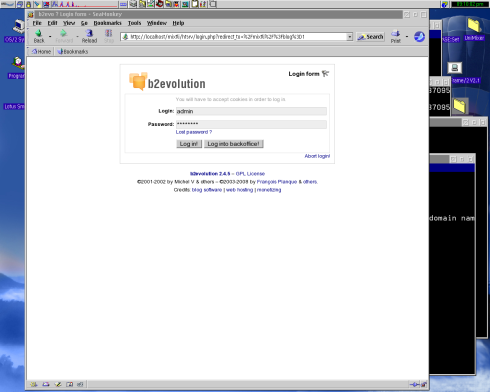490x392 pixels.
Task: Click the Log into backoffice! button
Action: 233,144
